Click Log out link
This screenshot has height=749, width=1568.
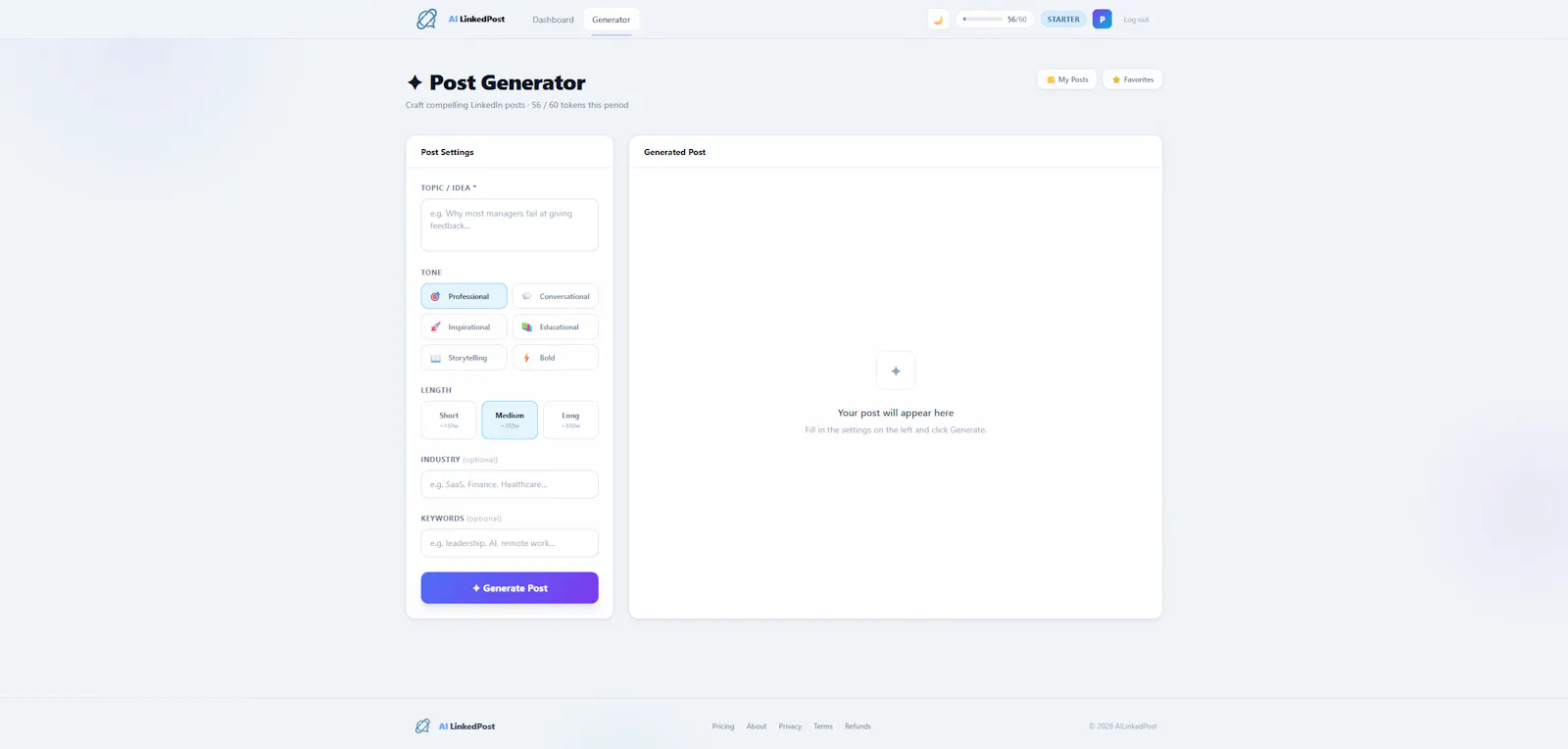coord(1136,20)
